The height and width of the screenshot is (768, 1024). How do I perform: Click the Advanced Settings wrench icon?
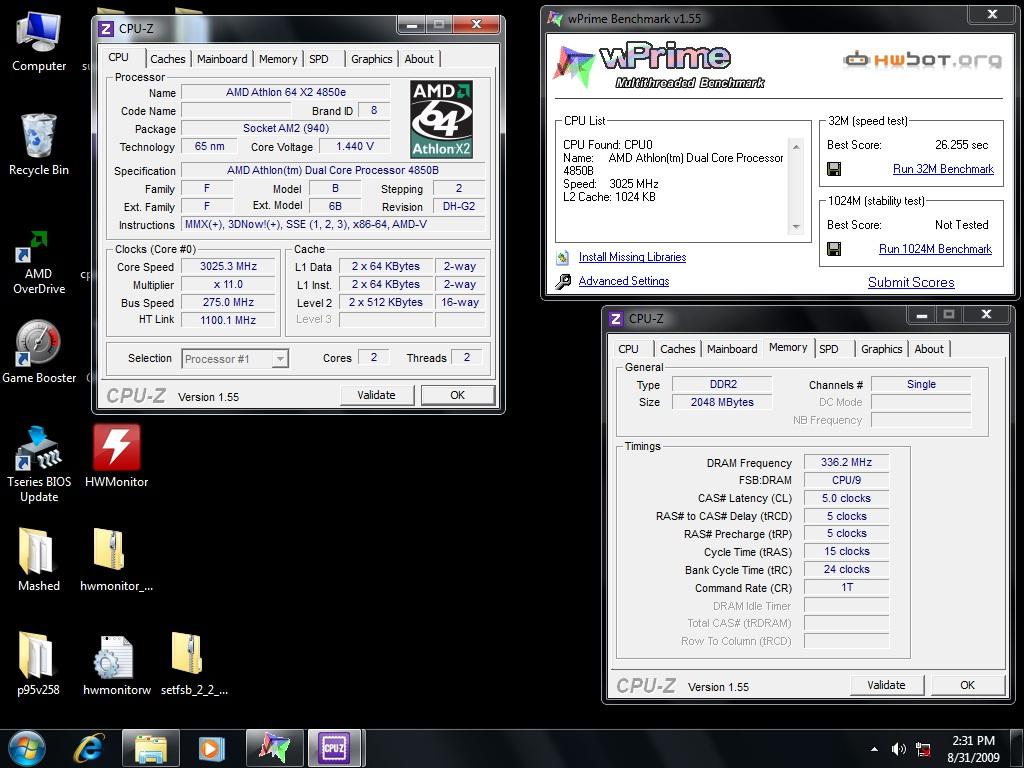[562, 281]
